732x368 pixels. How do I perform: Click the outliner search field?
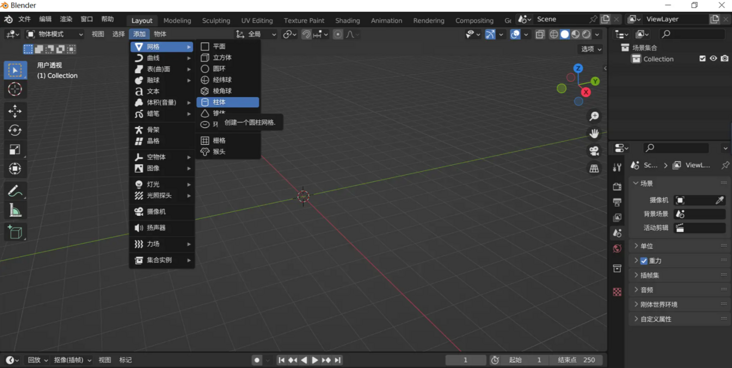pos(693,34)
